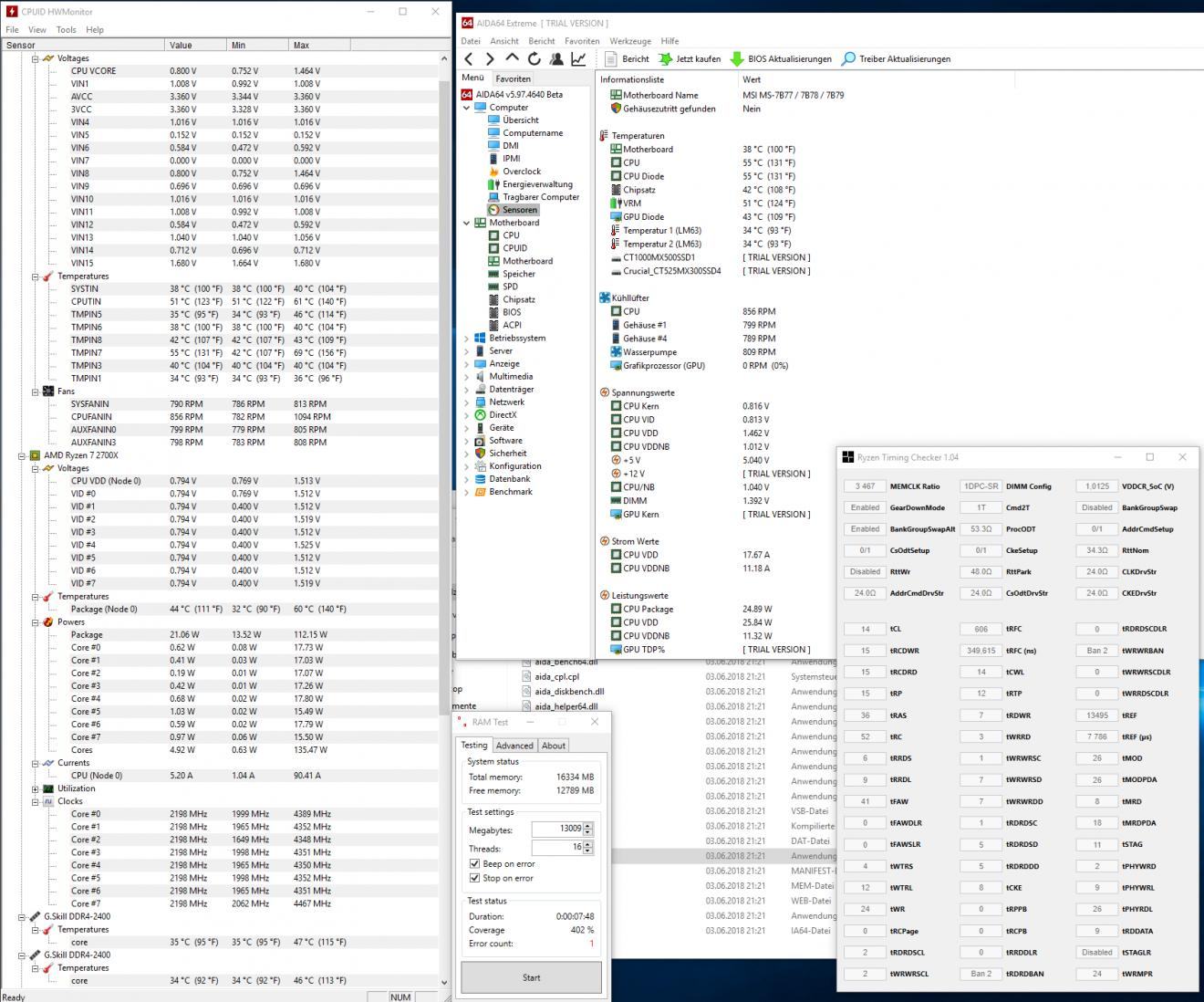Expand Benchmark branch in AIDA64 tree
The height and width of the screenshot is (1002, 1204).
(467, 492)
